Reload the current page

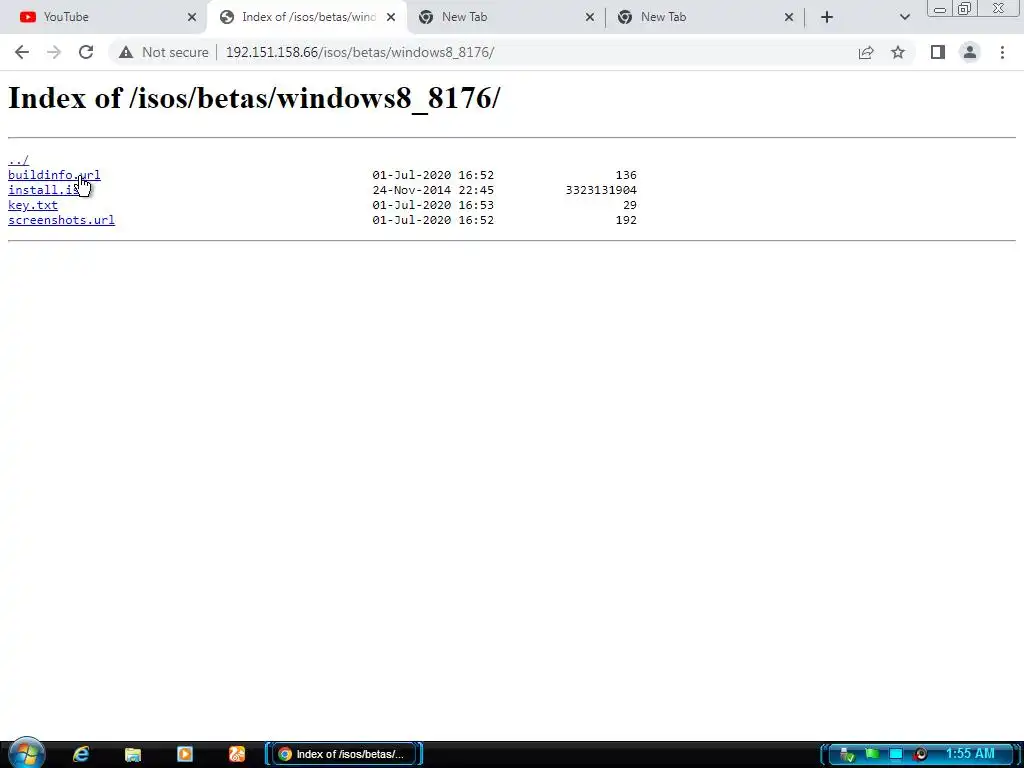pos(86,52)
